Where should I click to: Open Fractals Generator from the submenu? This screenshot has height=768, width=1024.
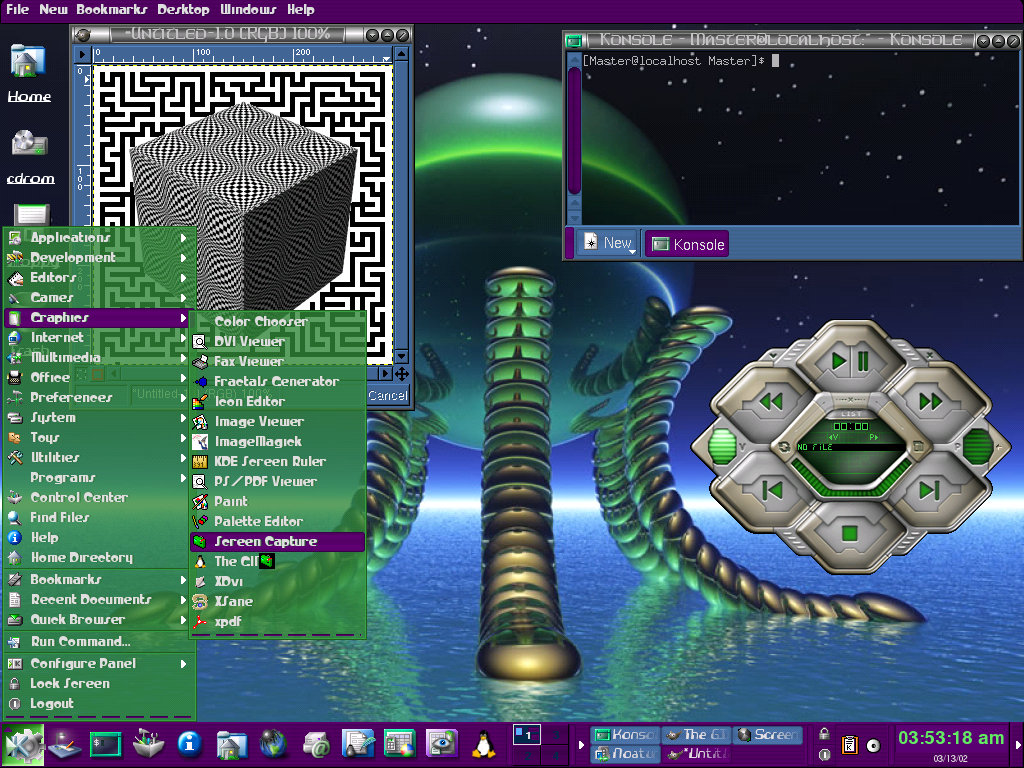pyautogui.click(x=278, y=381)
